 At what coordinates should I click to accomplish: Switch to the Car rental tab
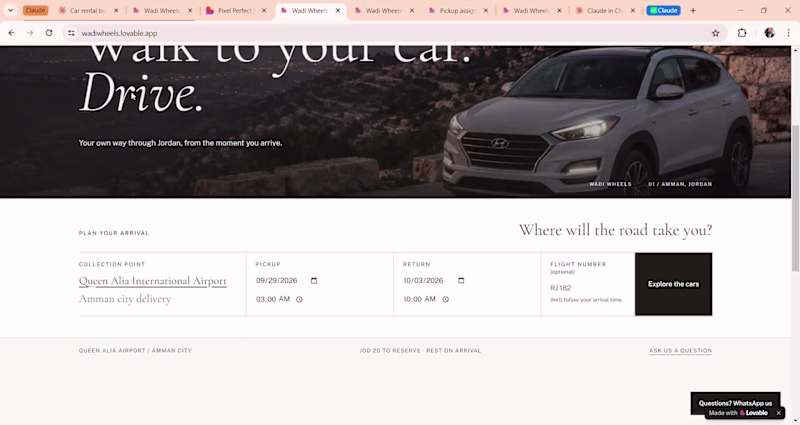88,10
